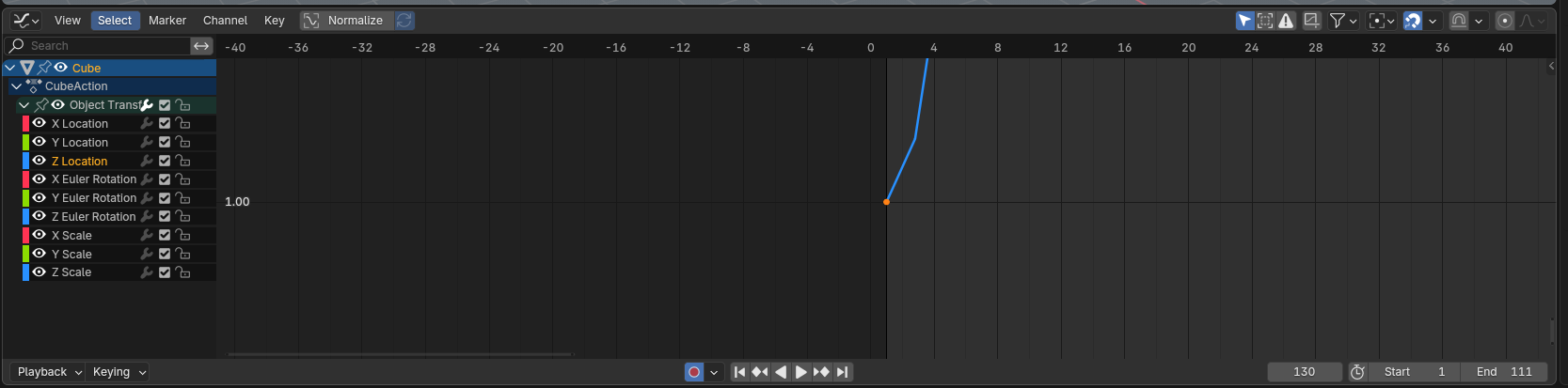Select the Y Euler Rotation channel
Image resolution: width=1568 pixels, height=388 pixels.
coord(94,198)
